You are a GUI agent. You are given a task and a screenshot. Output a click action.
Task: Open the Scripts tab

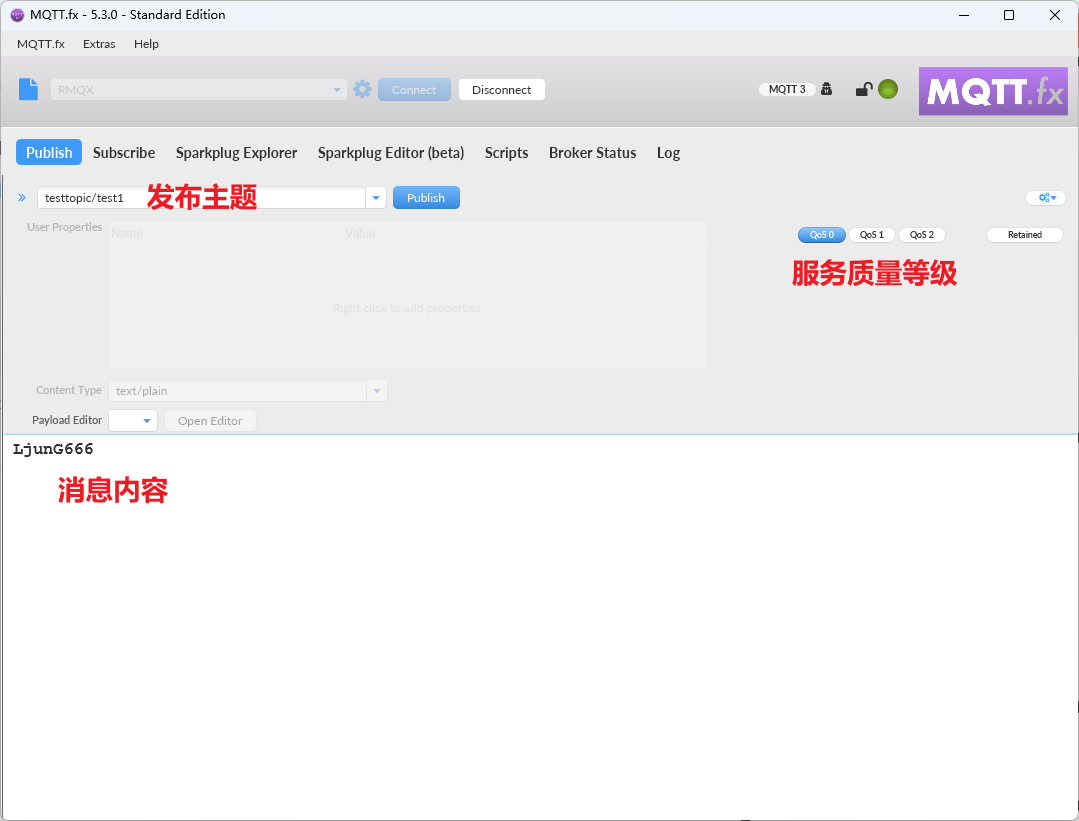[x=506, y=153]
